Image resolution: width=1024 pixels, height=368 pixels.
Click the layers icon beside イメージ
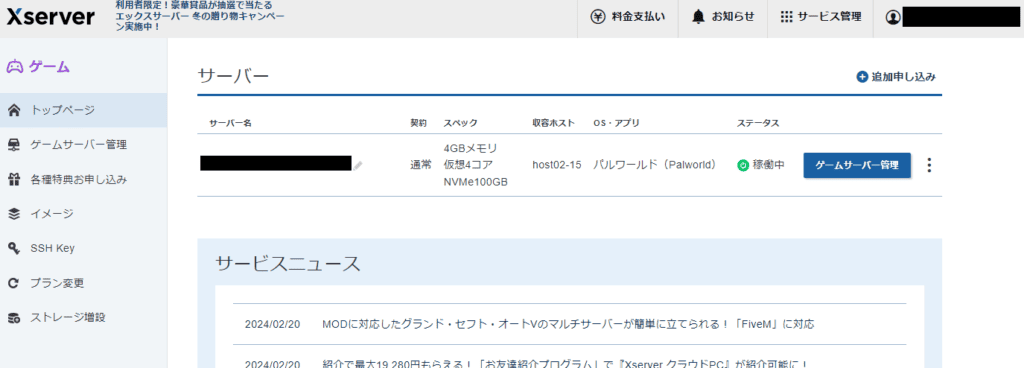click(x=14, y=214)
